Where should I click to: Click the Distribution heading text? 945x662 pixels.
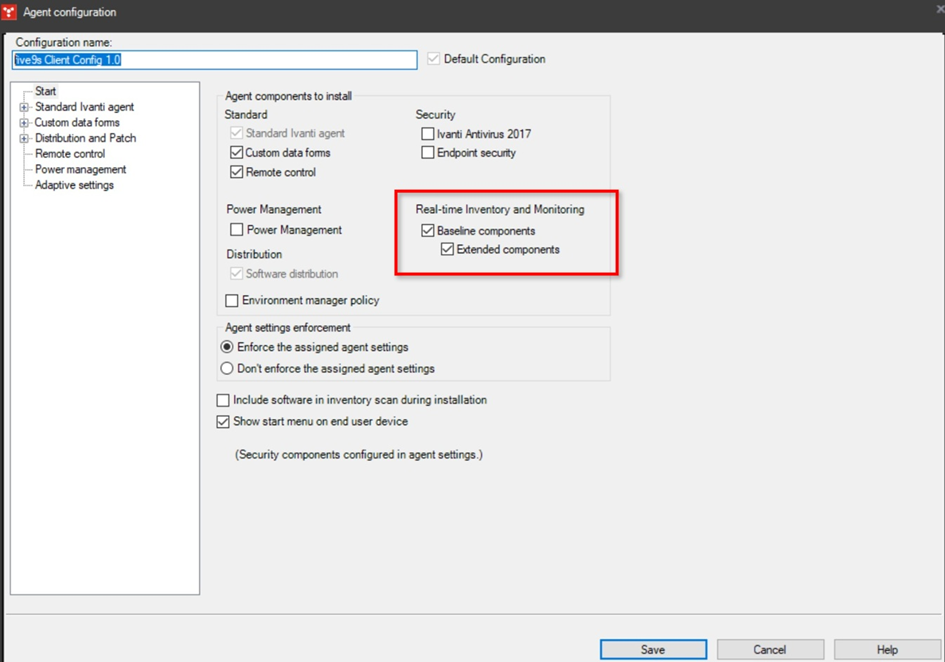click(x=254, y=254)
